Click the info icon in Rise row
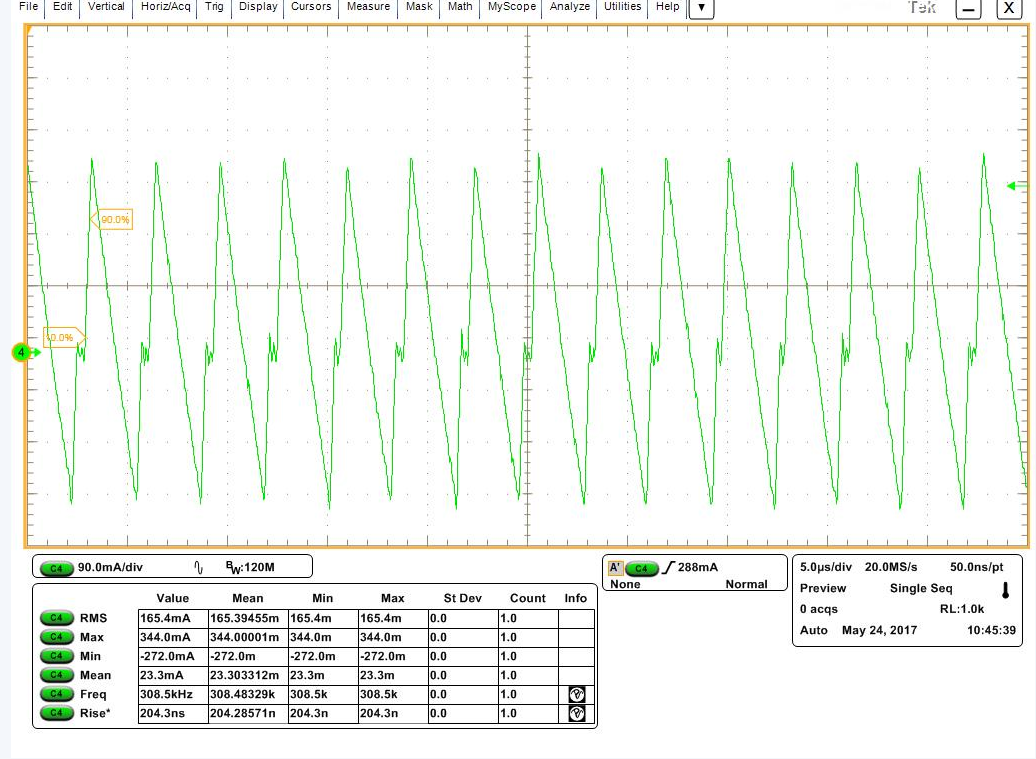 click(x=576, y=713)
